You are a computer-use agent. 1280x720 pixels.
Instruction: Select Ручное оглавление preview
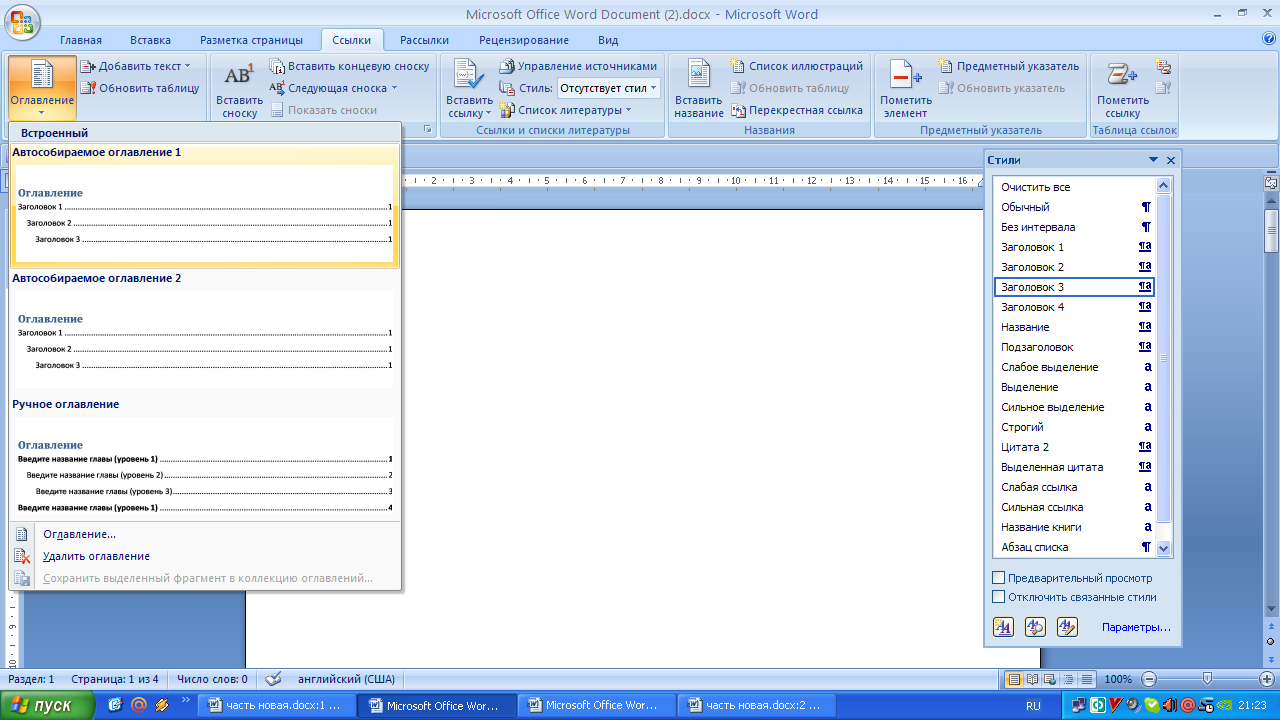coord(204,457)
